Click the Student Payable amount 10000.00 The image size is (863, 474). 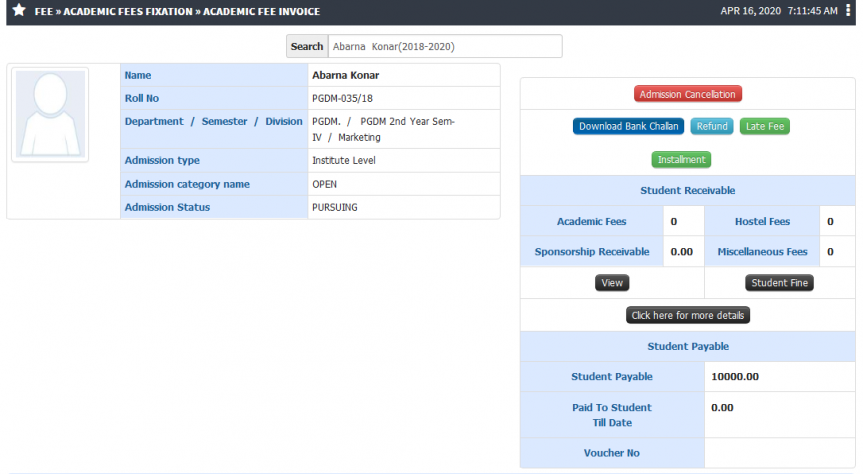pos(735,377)
